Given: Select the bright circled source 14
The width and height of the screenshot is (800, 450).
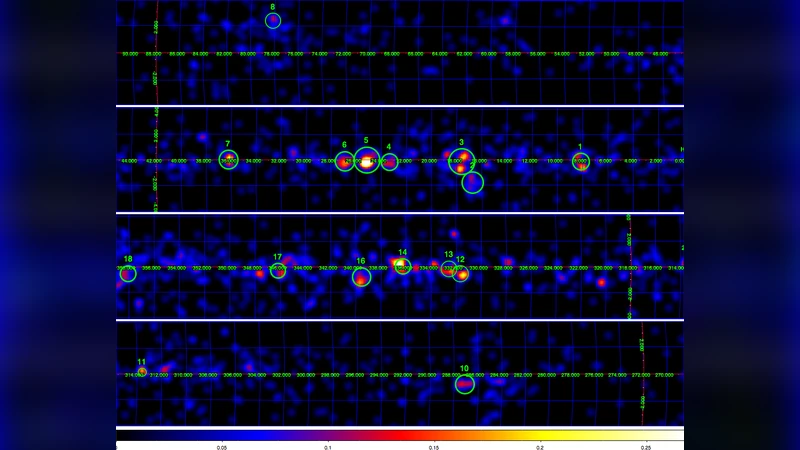Looking at the screenshot, I should [x=403, y=266].
